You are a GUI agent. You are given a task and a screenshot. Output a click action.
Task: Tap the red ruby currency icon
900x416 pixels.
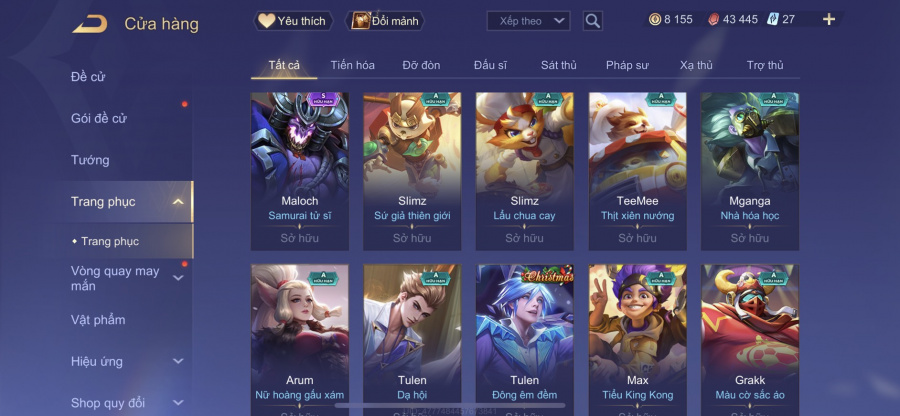[x=713, y=20]
